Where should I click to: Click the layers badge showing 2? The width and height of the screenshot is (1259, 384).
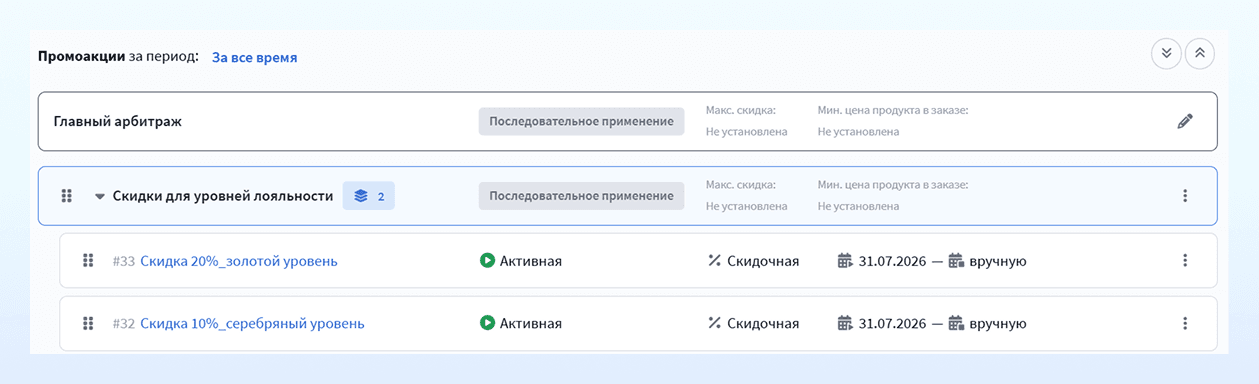pos(369,196)
